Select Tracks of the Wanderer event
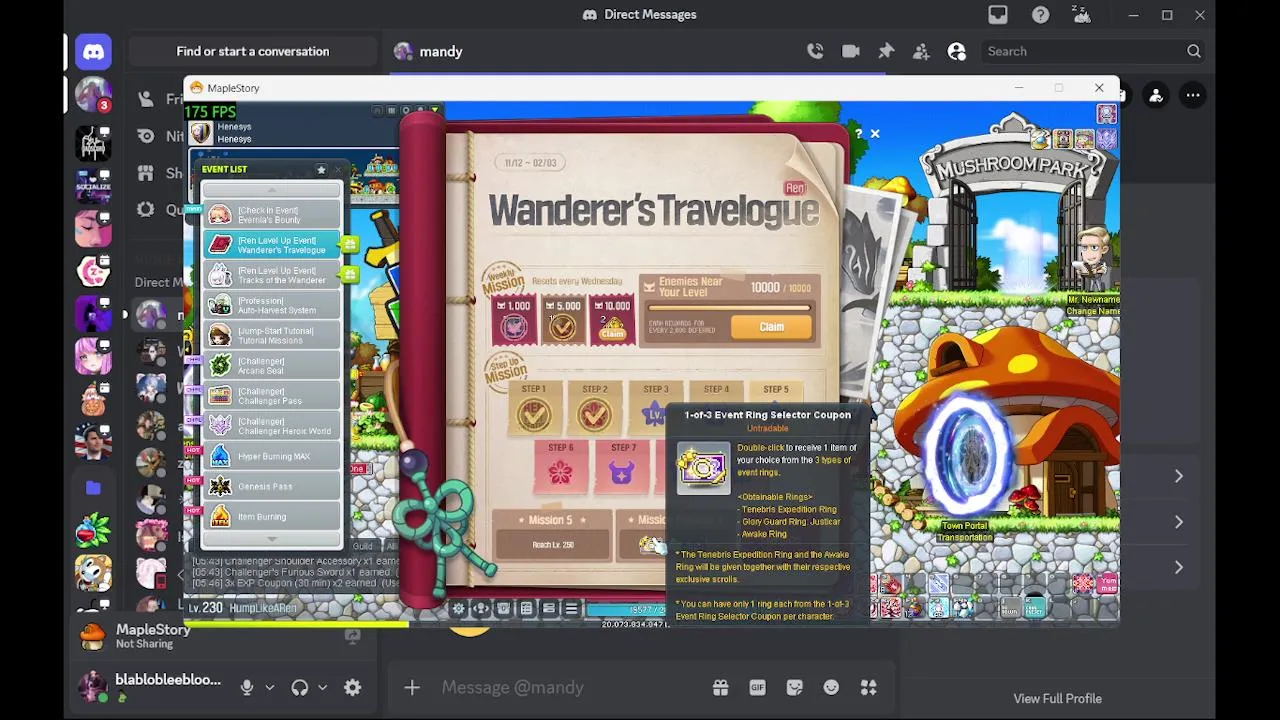This screenshot has height=720, width=1280. (272, 275)
